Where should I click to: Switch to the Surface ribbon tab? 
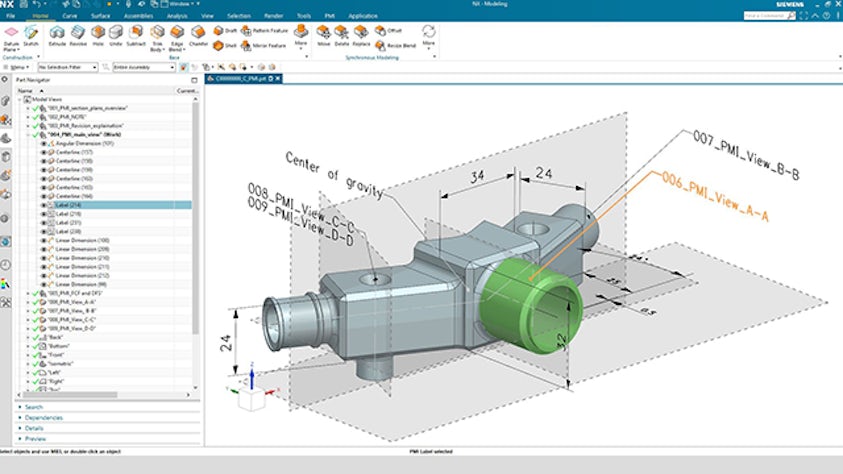(x=100, y=16)
